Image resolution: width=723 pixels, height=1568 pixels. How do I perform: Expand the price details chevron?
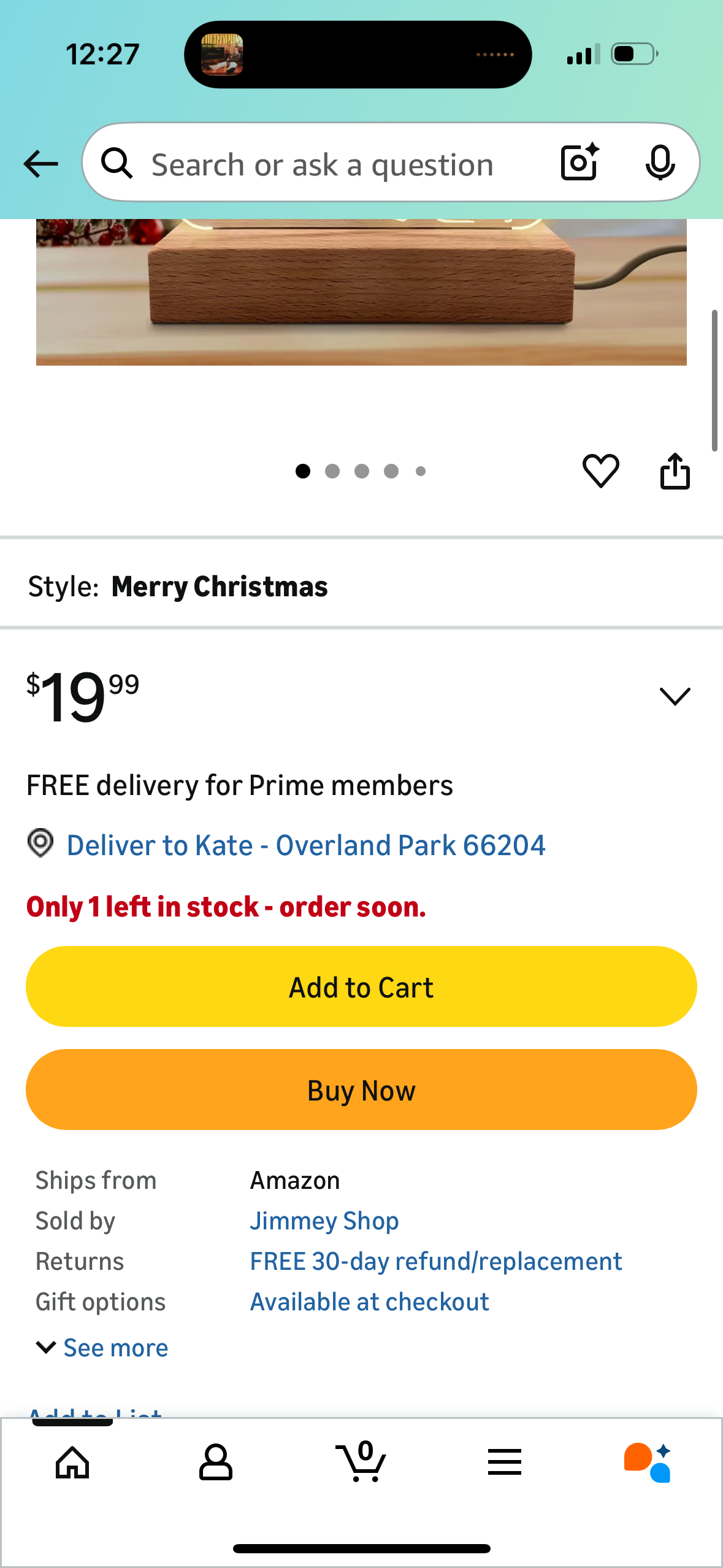[x=675, y=695]
